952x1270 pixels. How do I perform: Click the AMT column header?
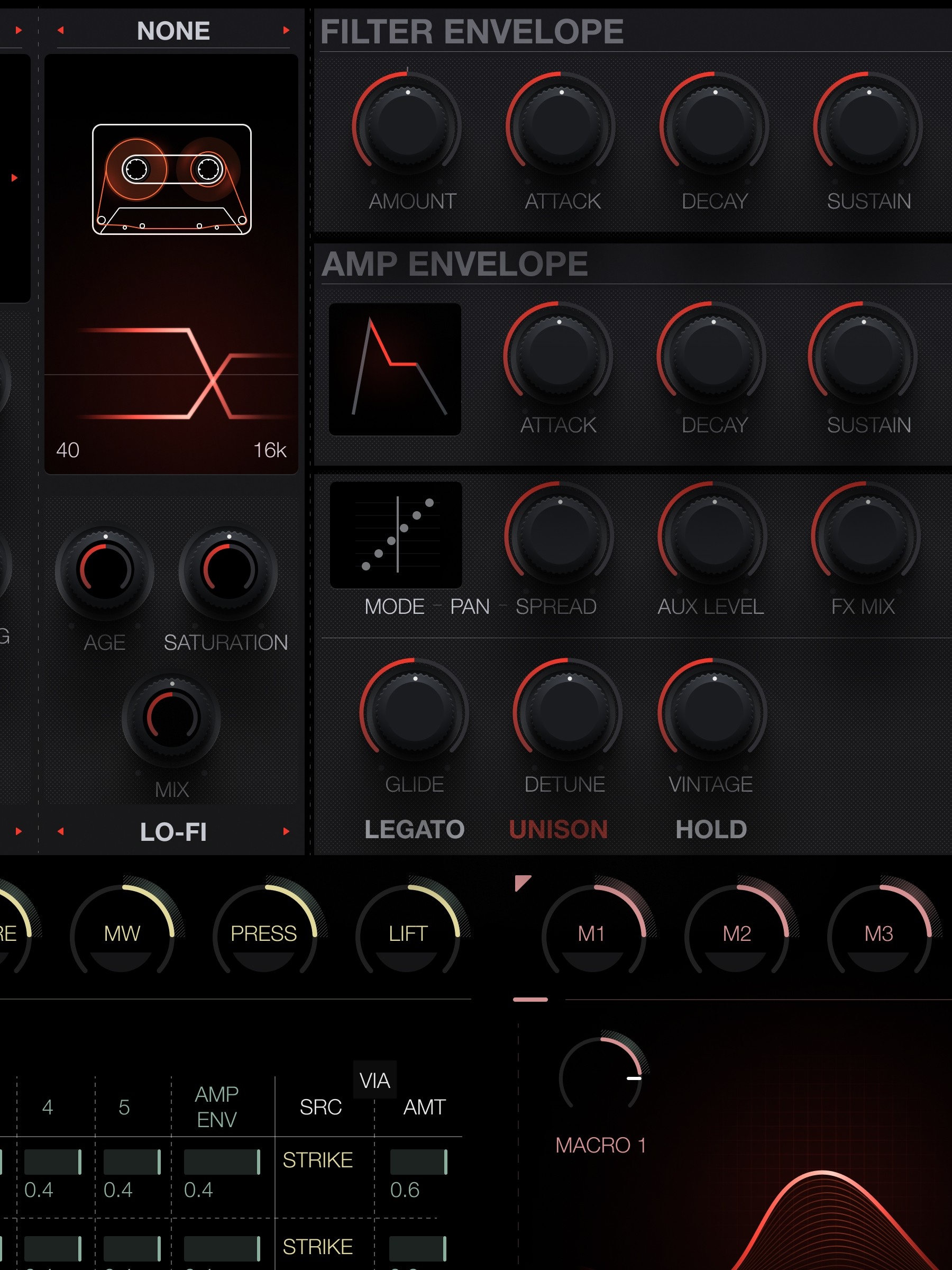tap(425, 1107)
